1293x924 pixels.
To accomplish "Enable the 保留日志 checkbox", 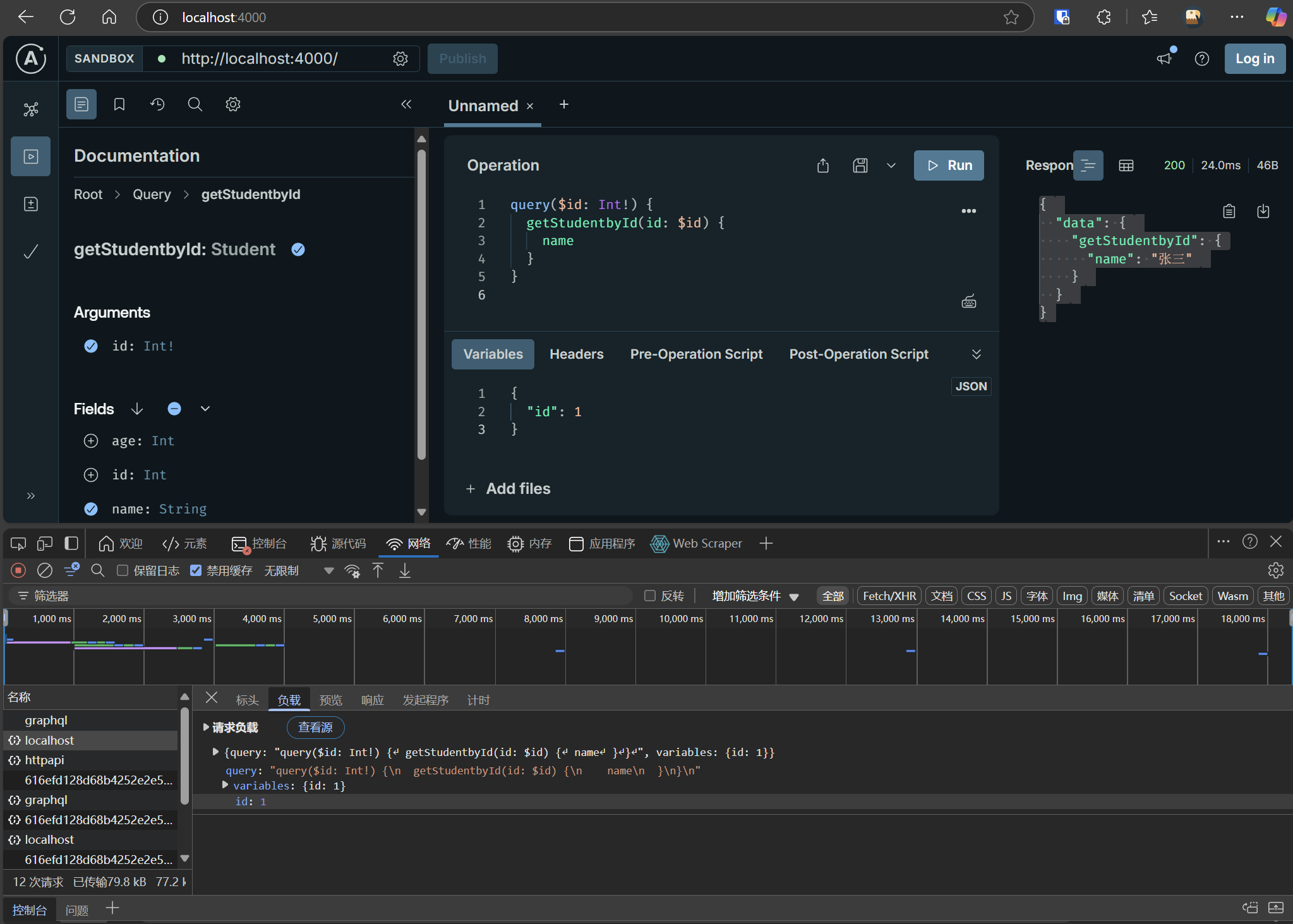I will [x=123, y=570].
